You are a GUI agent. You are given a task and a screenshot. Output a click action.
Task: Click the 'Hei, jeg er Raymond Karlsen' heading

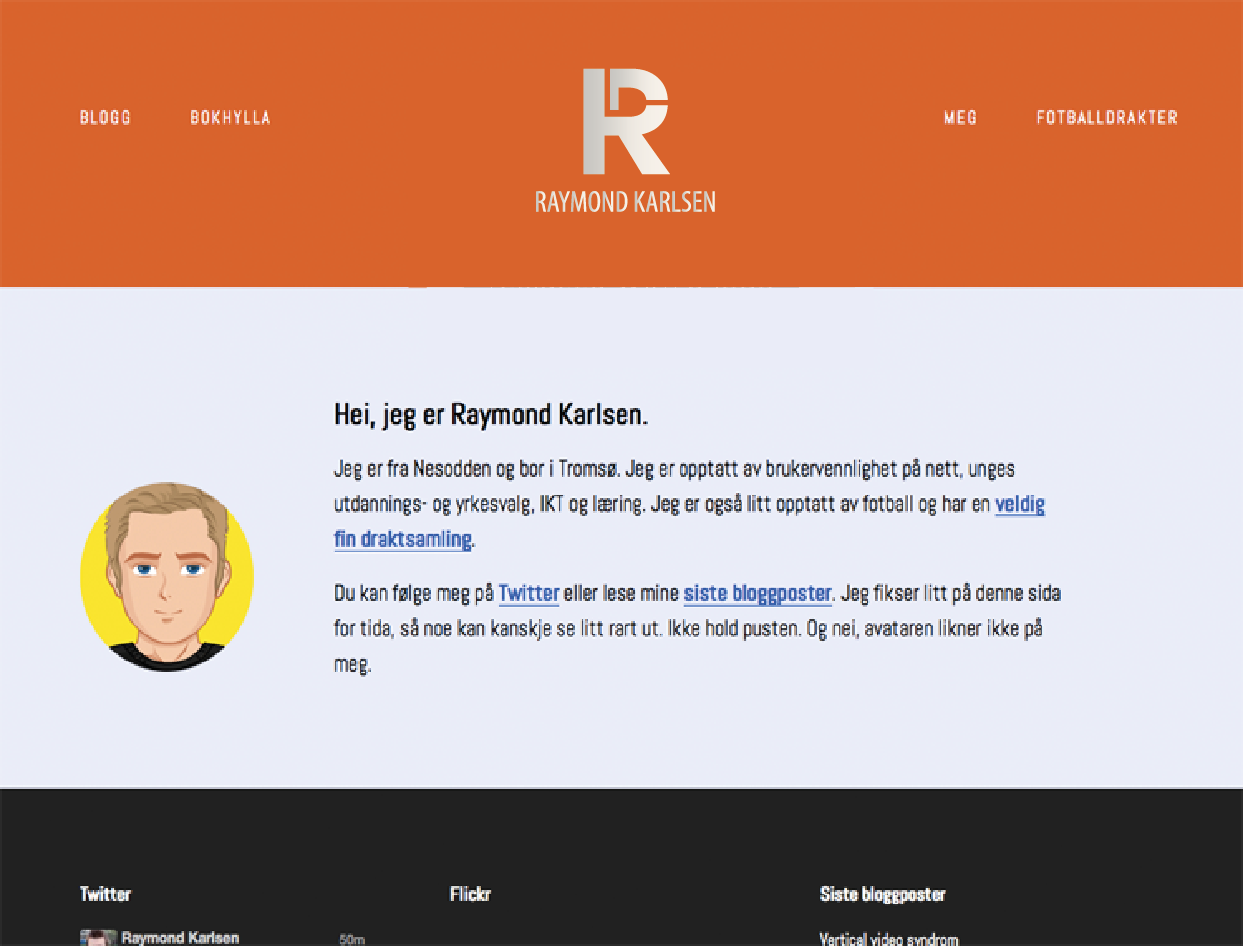490,415
